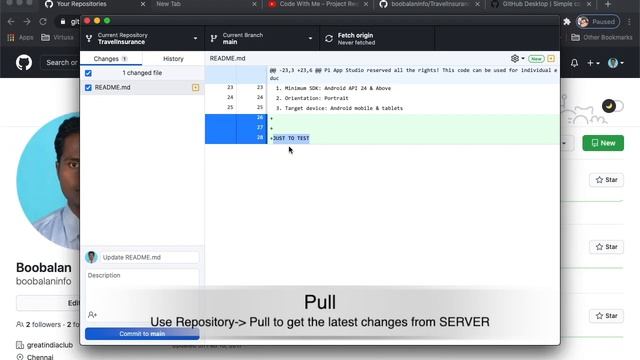This screenshot has width=640, height=360.
Task: Open the Current Branch main dropdown
Action: pos(261,38)
